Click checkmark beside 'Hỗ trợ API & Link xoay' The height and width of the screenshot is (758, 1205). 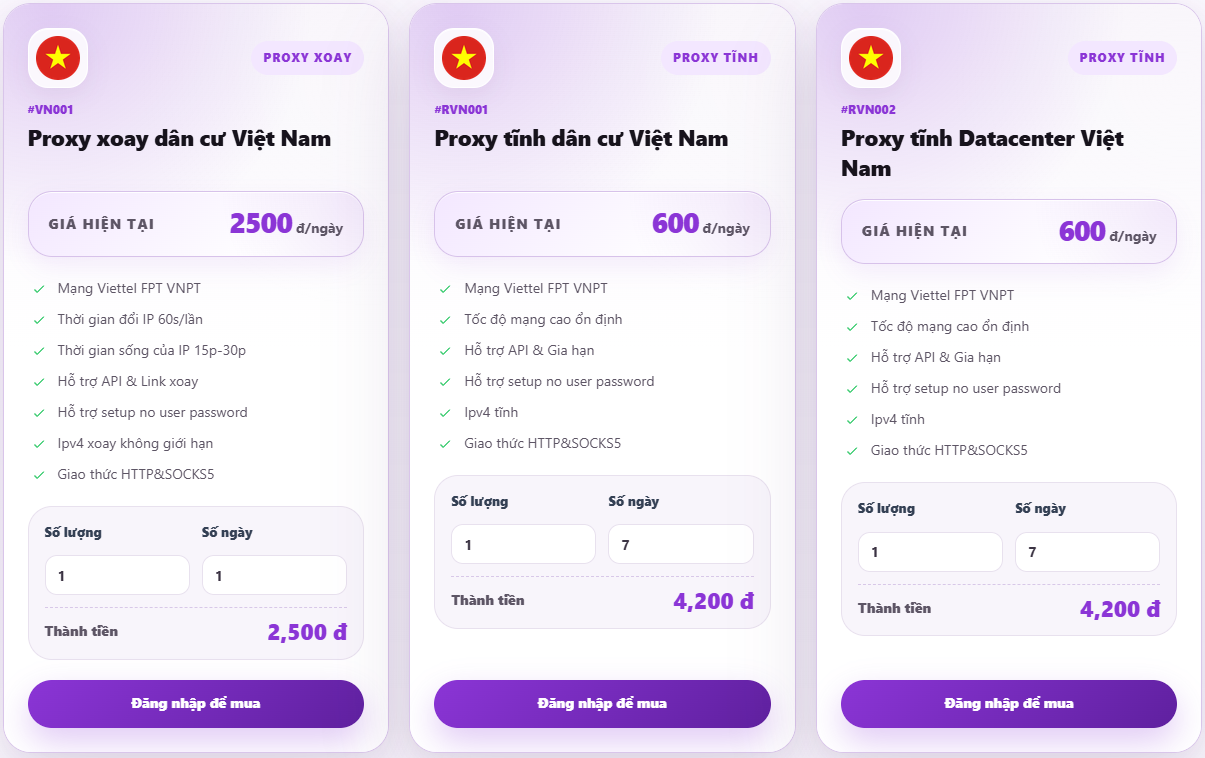39,382
